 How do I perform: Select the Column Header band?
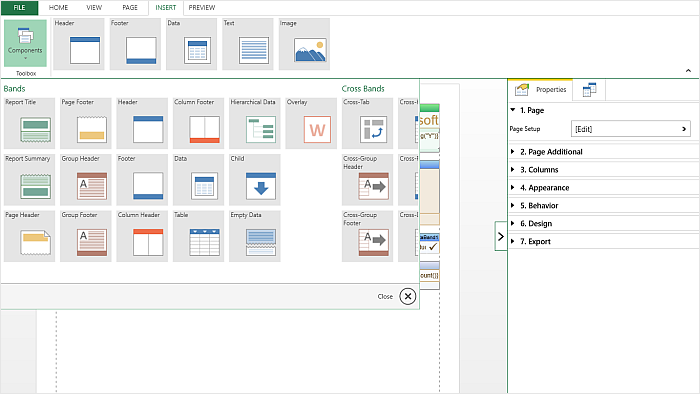click(x=142, y=236)
